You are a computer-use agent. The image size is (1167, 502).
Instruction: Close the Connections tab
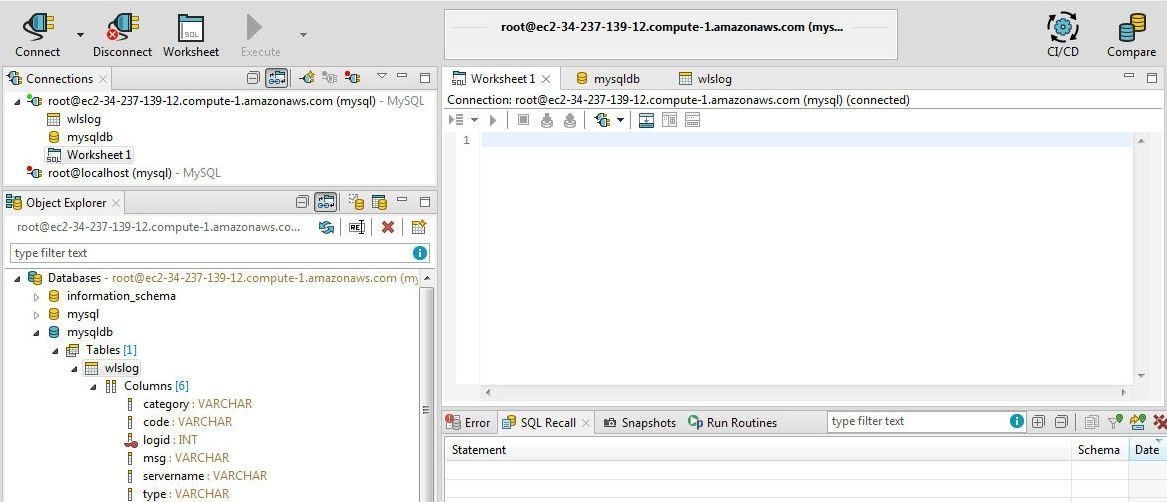(x=103, y=79)
